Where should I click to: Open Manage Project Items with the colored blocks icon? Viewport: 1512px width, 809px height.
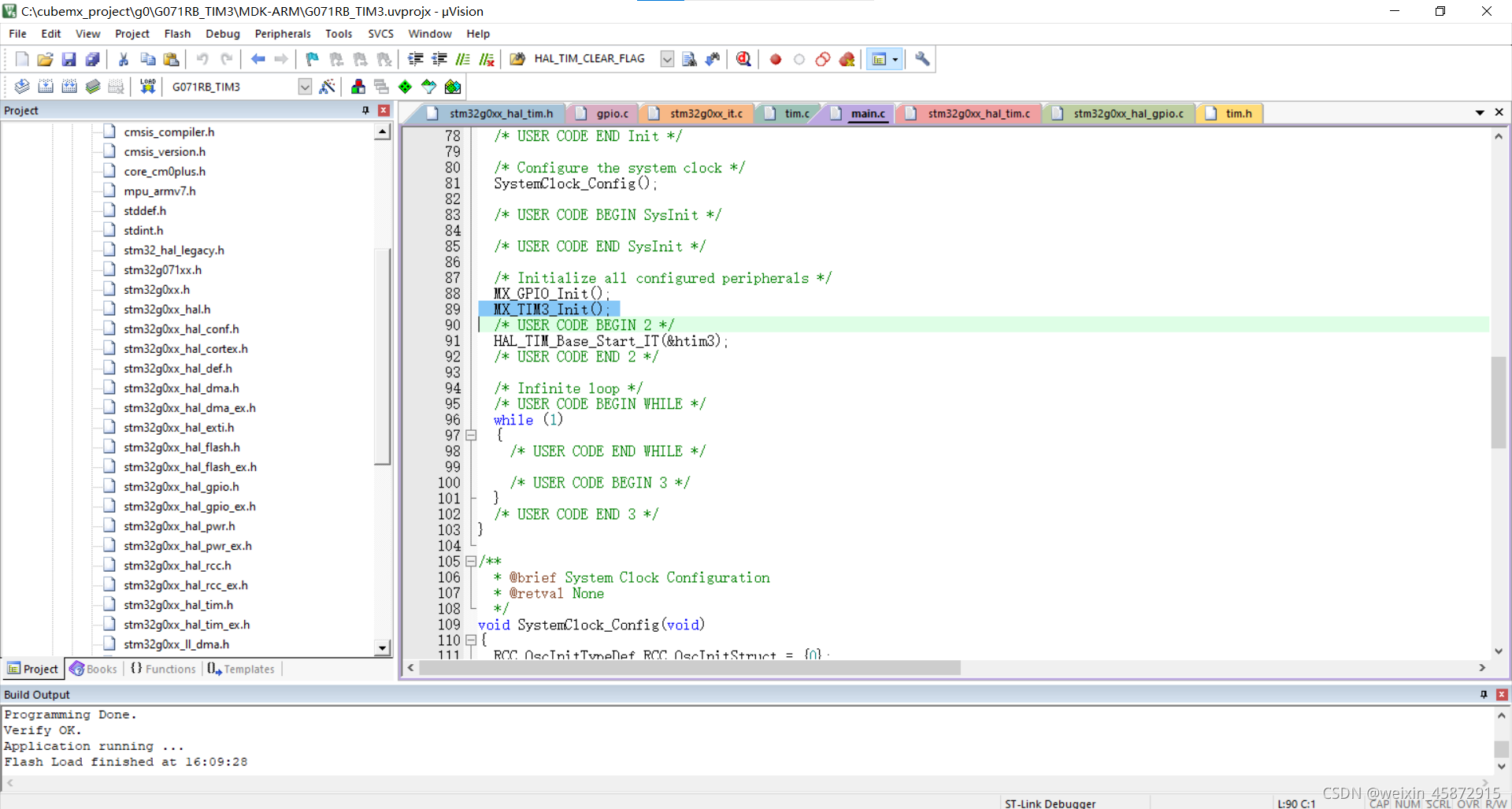point(358,87)
